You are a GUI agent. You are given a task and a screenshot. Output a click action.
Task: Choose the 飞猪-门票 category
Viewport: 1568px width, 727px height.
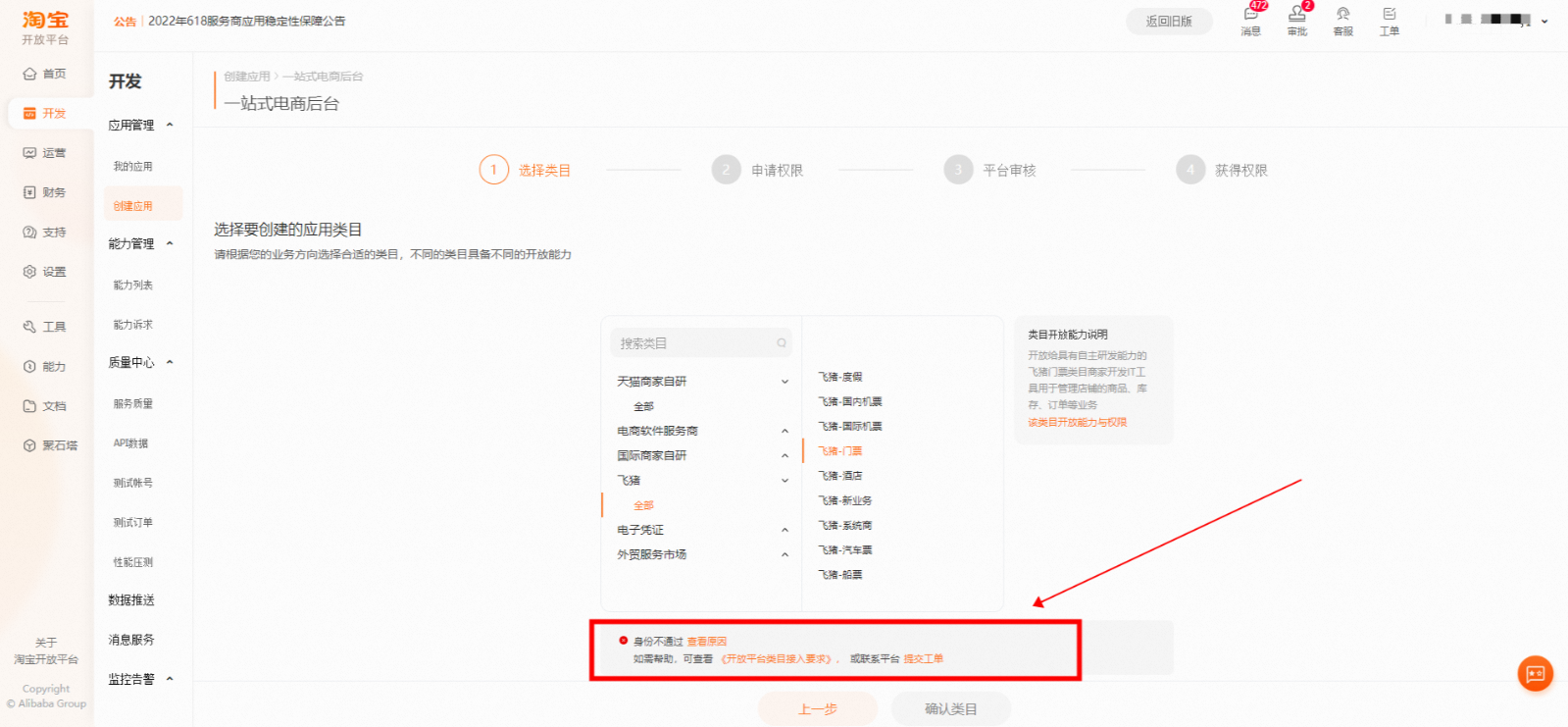(x=840, y=451)
